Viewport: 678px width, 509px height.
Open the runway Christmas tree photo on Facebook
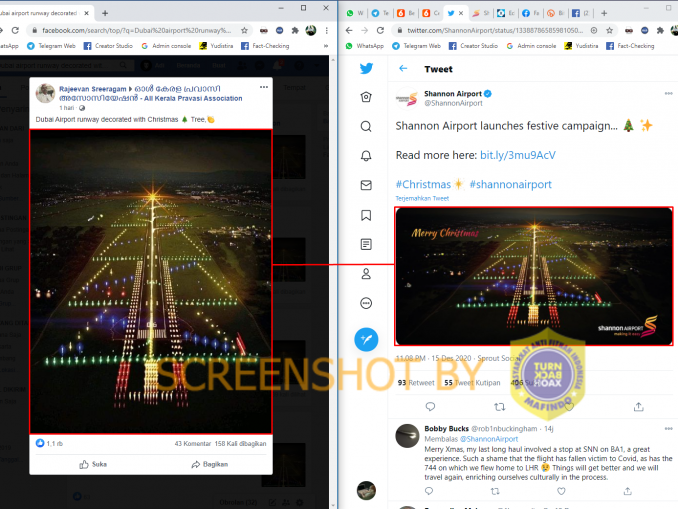click(x=150, y=282)
